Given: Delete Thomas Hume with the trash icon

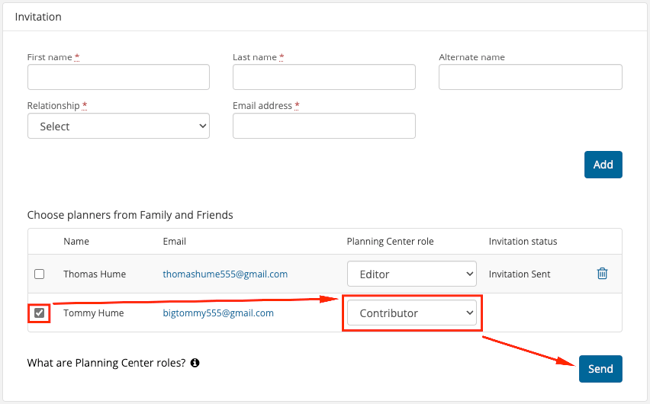Looking at the screenshot, I should (x=602, y=273).
